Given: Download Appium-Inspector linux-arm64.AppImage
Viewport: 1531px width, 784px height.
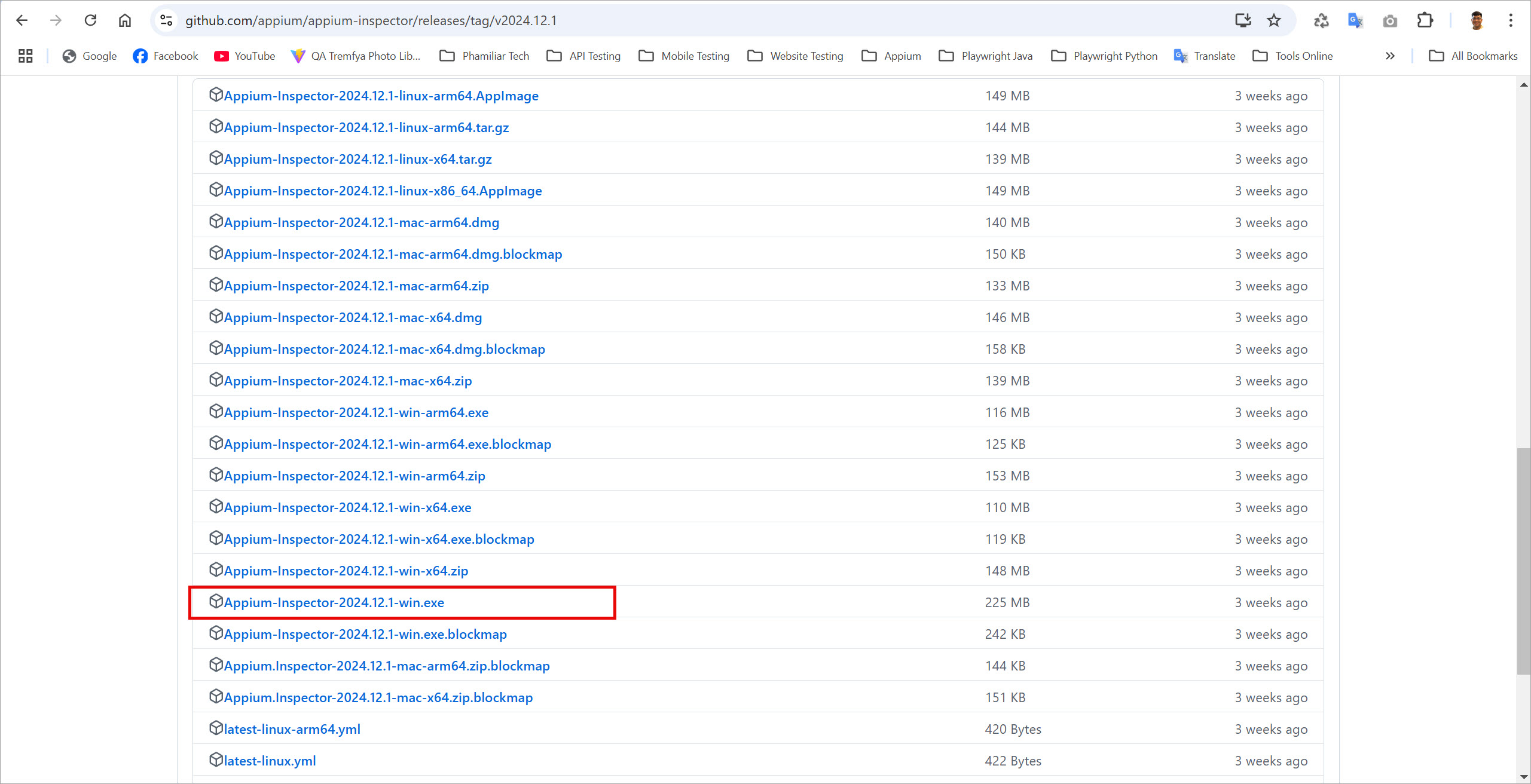Looking at the screenshot, I should [381, 96].
